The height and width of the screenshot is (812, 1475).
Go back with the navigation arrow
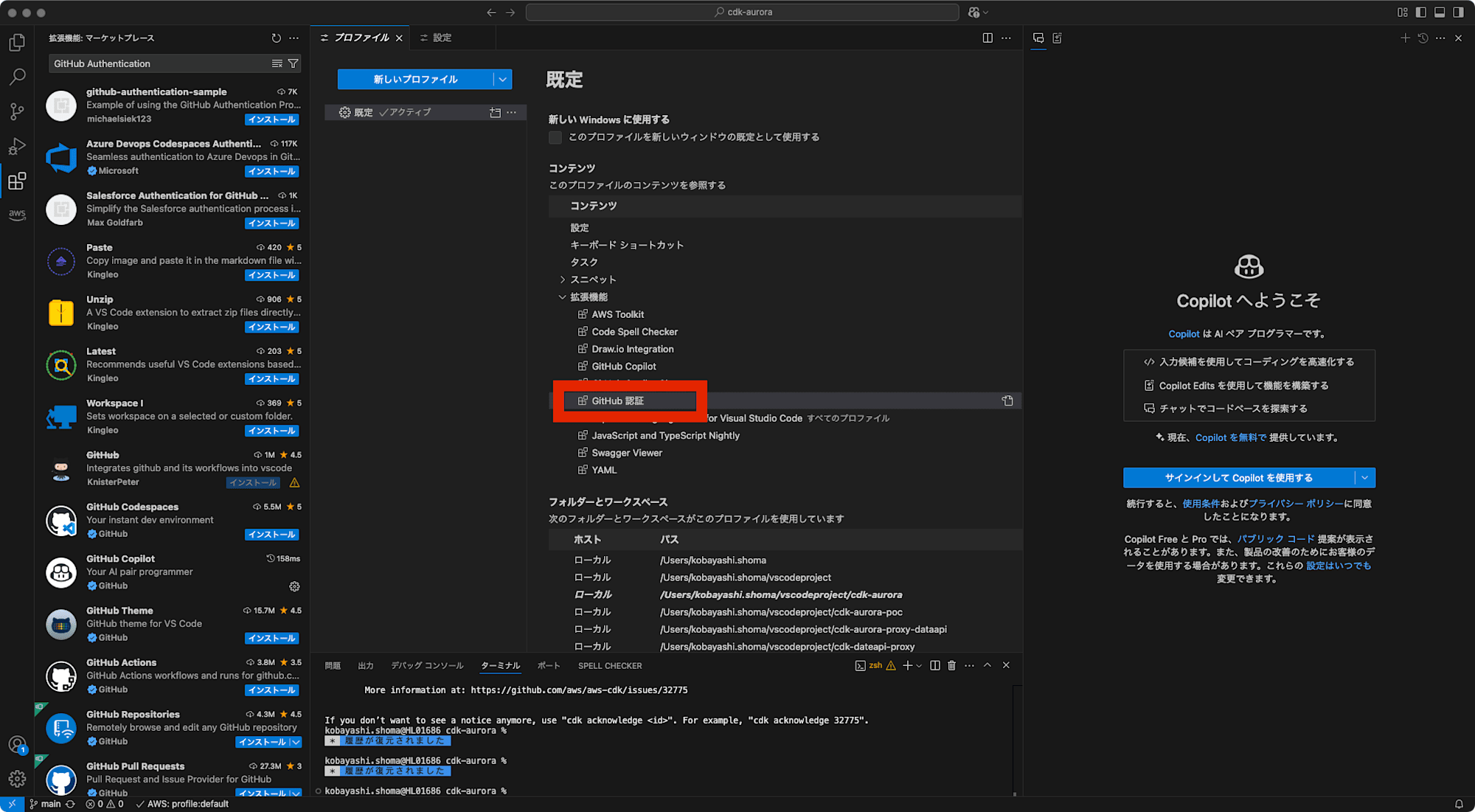pos(492,13)
